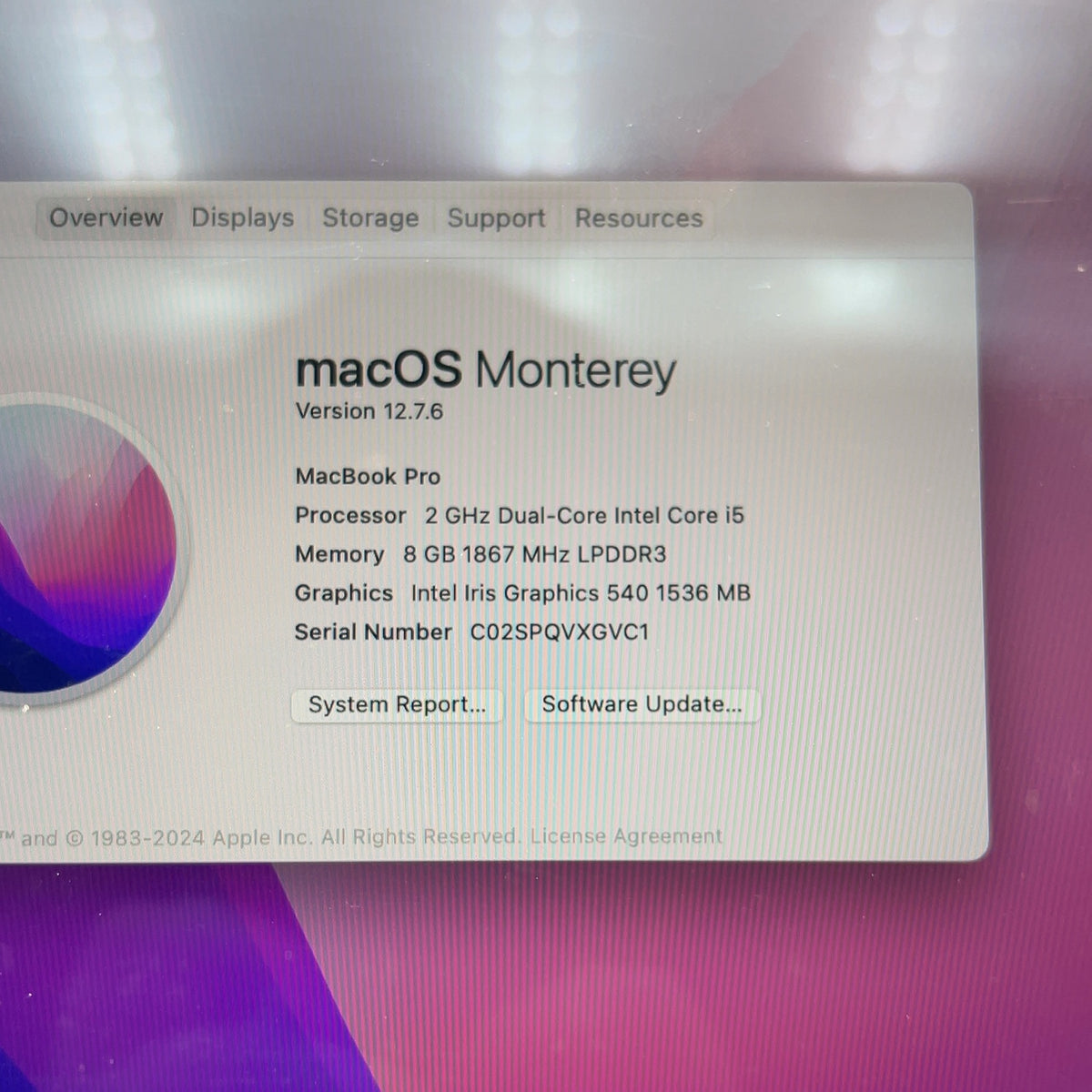Open the Storage tab
1092x1092 pixels.
pyautogui.click(x=370, y=218)
